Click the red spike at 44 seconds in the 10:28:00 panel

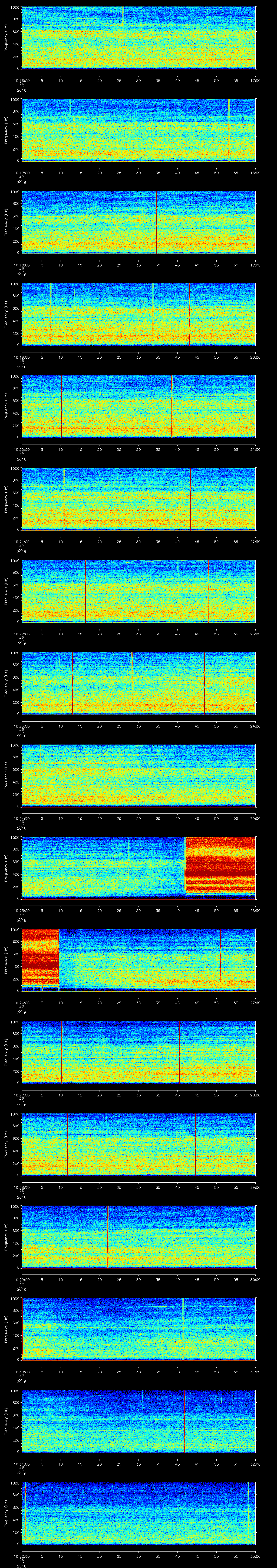coord(195,1144)
